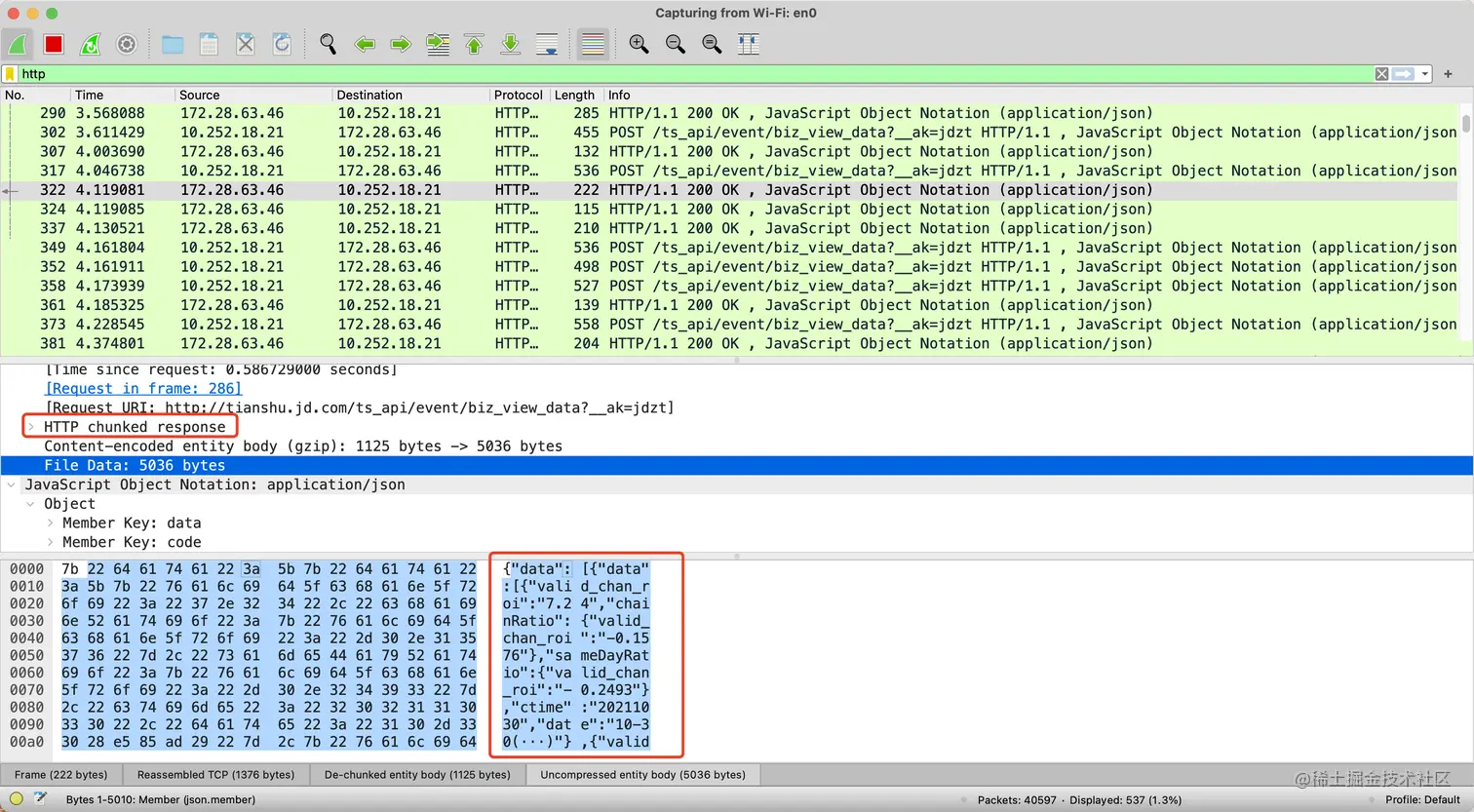Reset text zoom to normal size

712,44
